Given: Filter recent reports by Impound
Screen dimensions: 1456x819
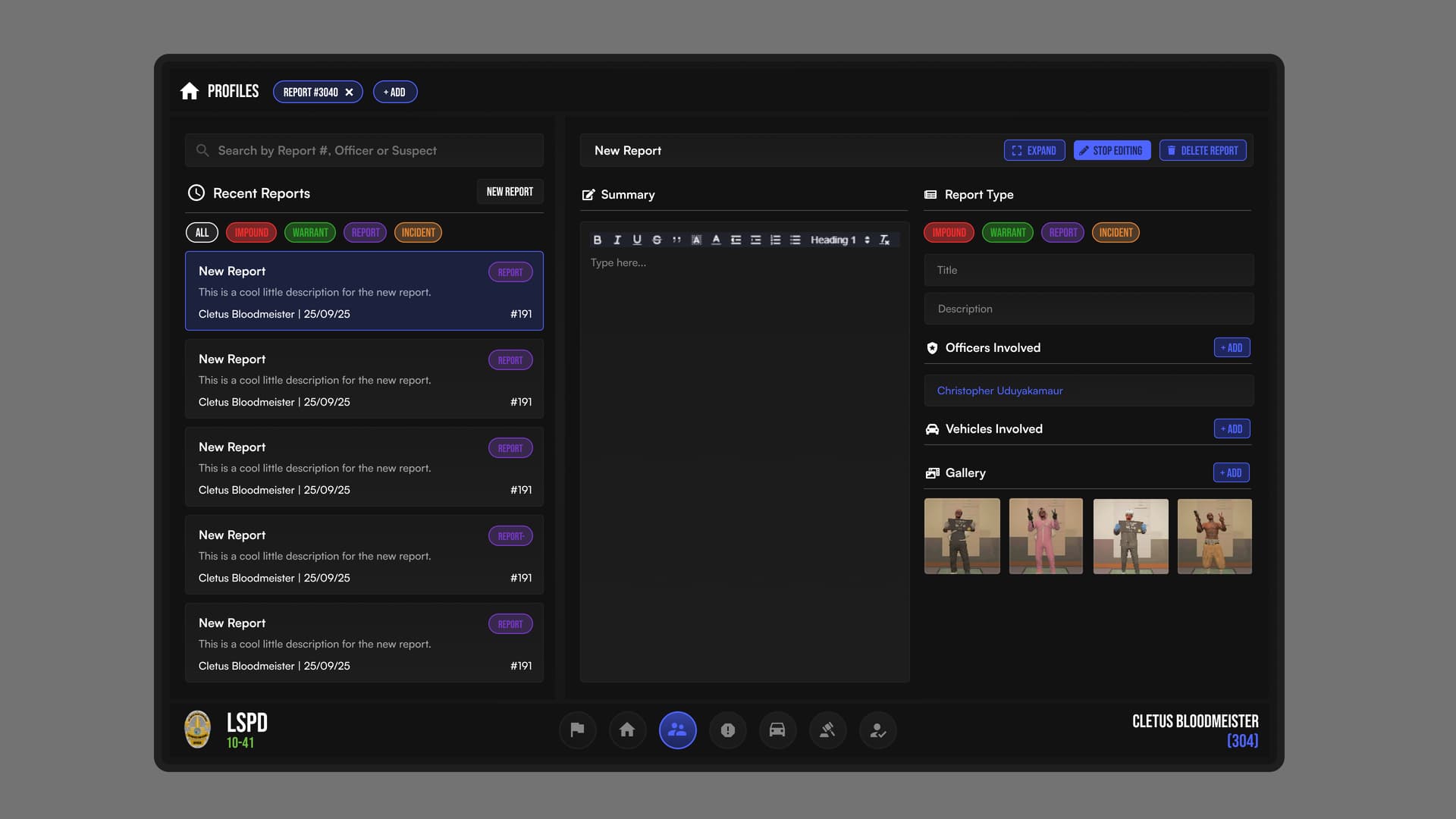Looking at the screenshot, I should coord(251,233).
